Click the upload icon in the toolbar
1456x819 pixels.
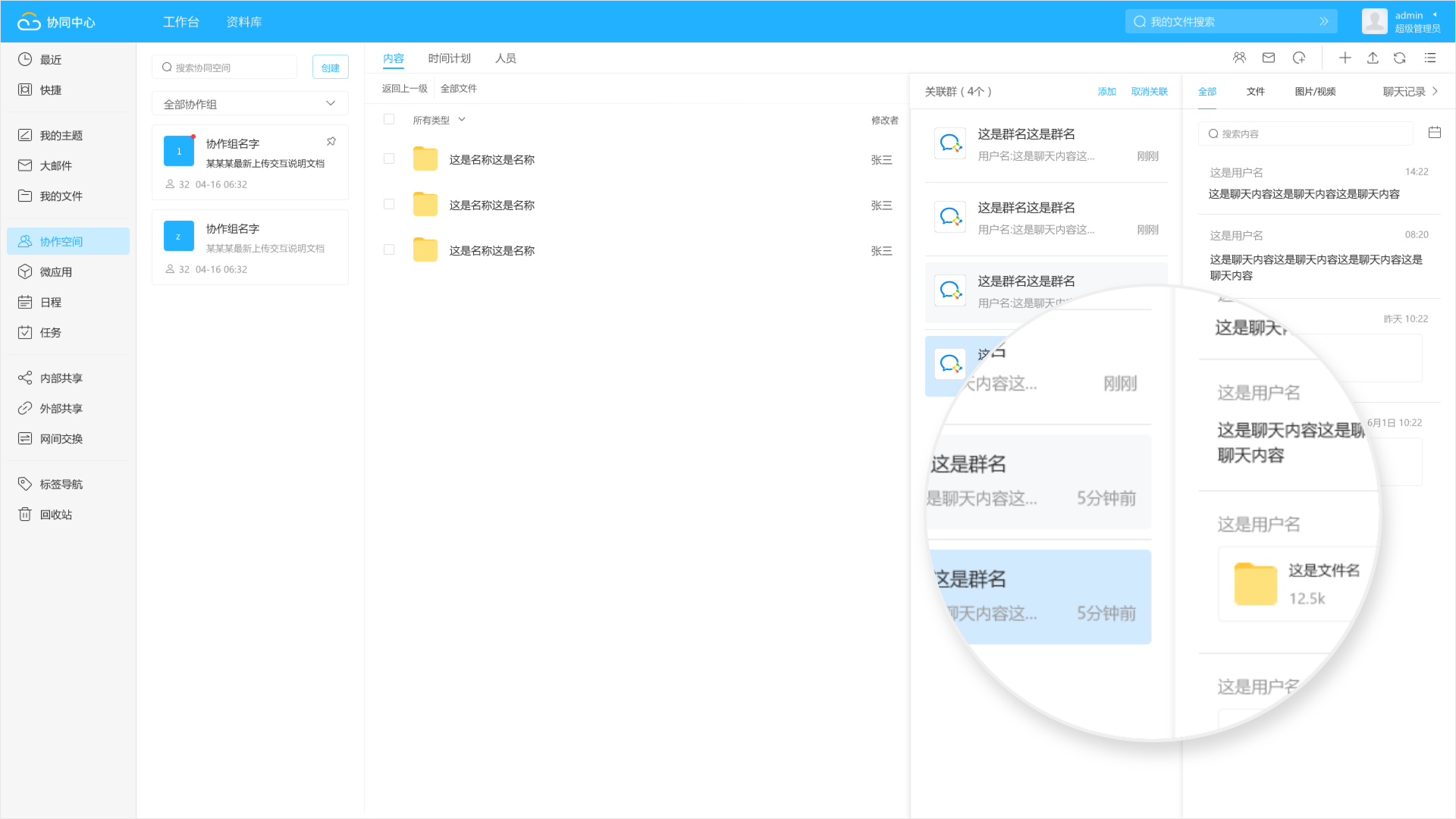coord(1372,58)
